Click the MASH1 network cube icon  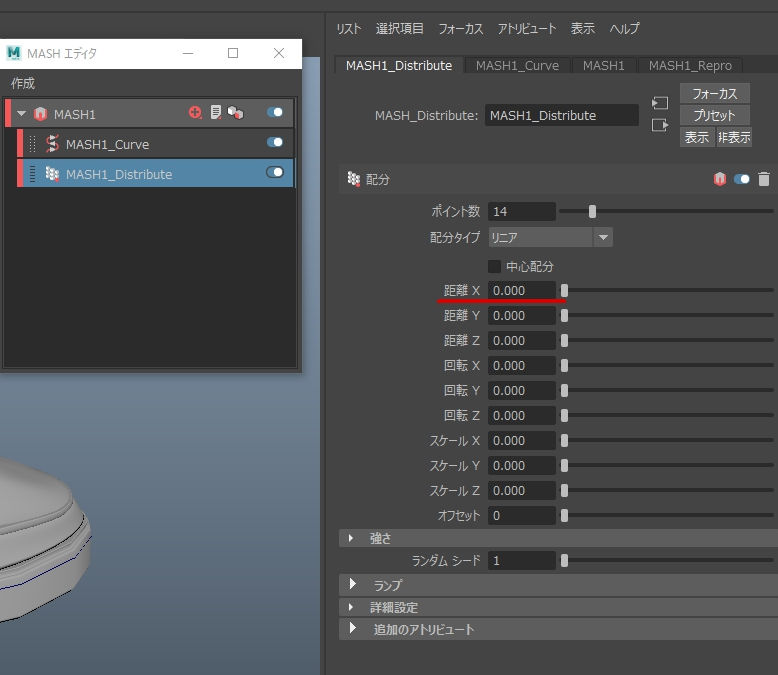tap(40, 114)
